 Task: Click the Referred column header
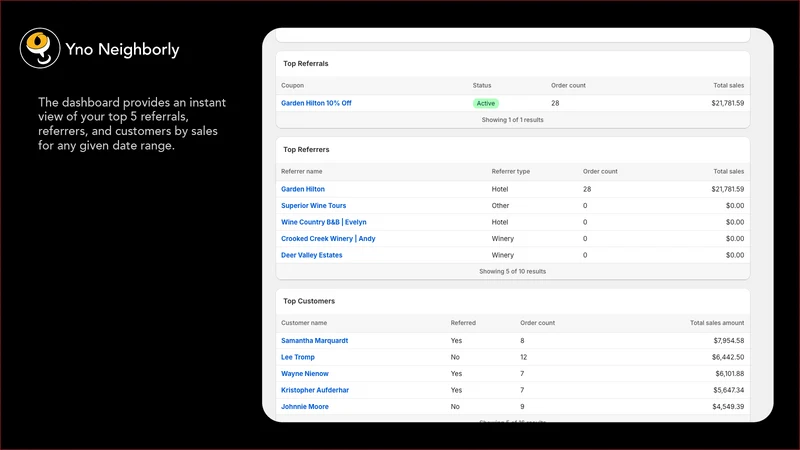tap(463, 323)
